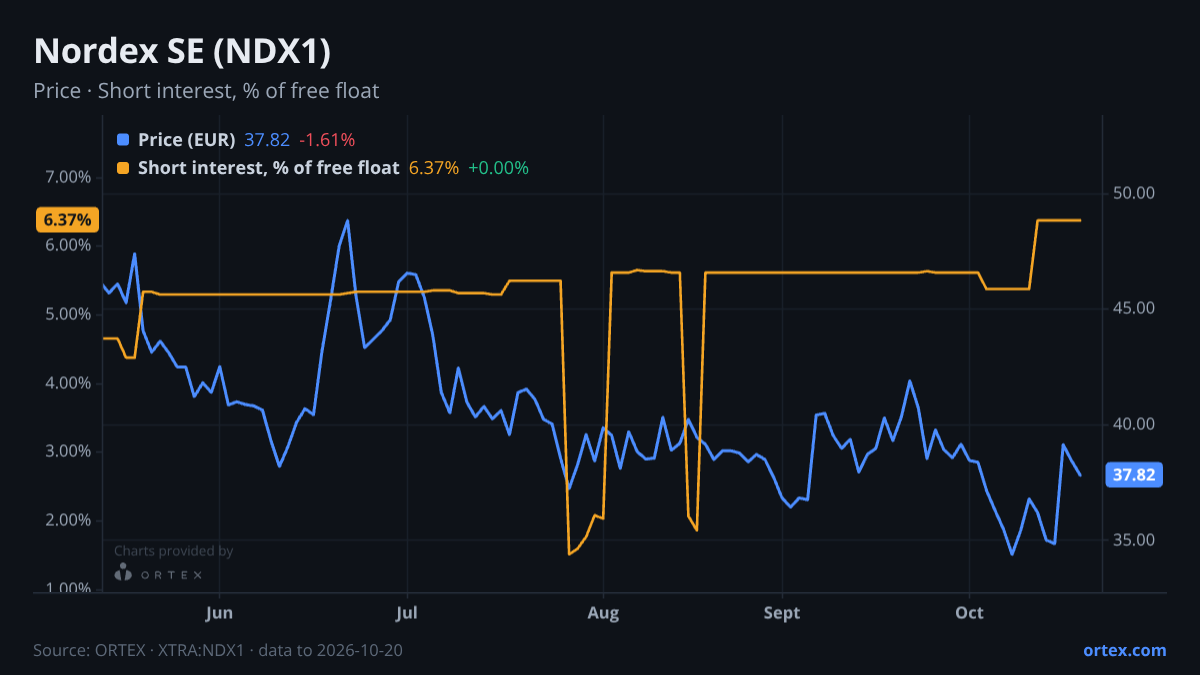Click the 35.00 right axis label

[x=1134, y=540]
